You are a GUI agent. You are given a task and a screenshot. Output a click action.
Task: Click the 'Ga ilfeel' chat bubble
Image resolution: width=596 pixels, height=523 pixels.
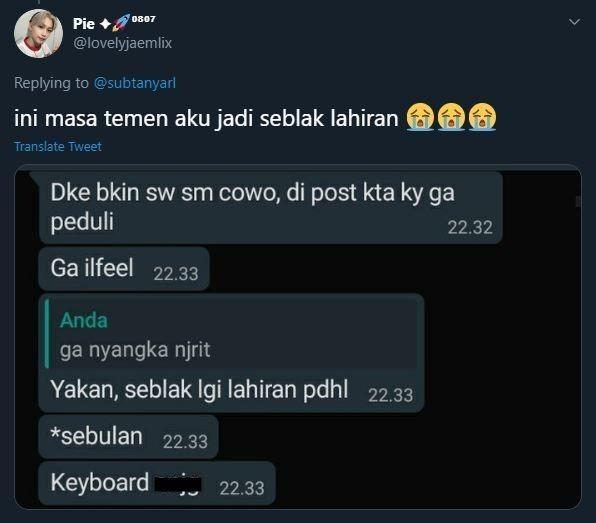[x=124, y=269]
